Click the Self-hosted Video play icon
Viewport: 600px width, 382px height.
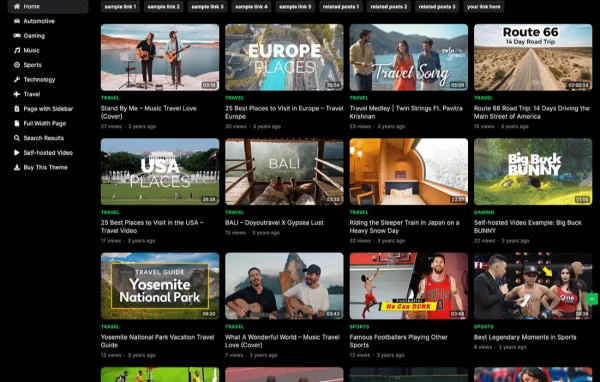pos(17,152)
